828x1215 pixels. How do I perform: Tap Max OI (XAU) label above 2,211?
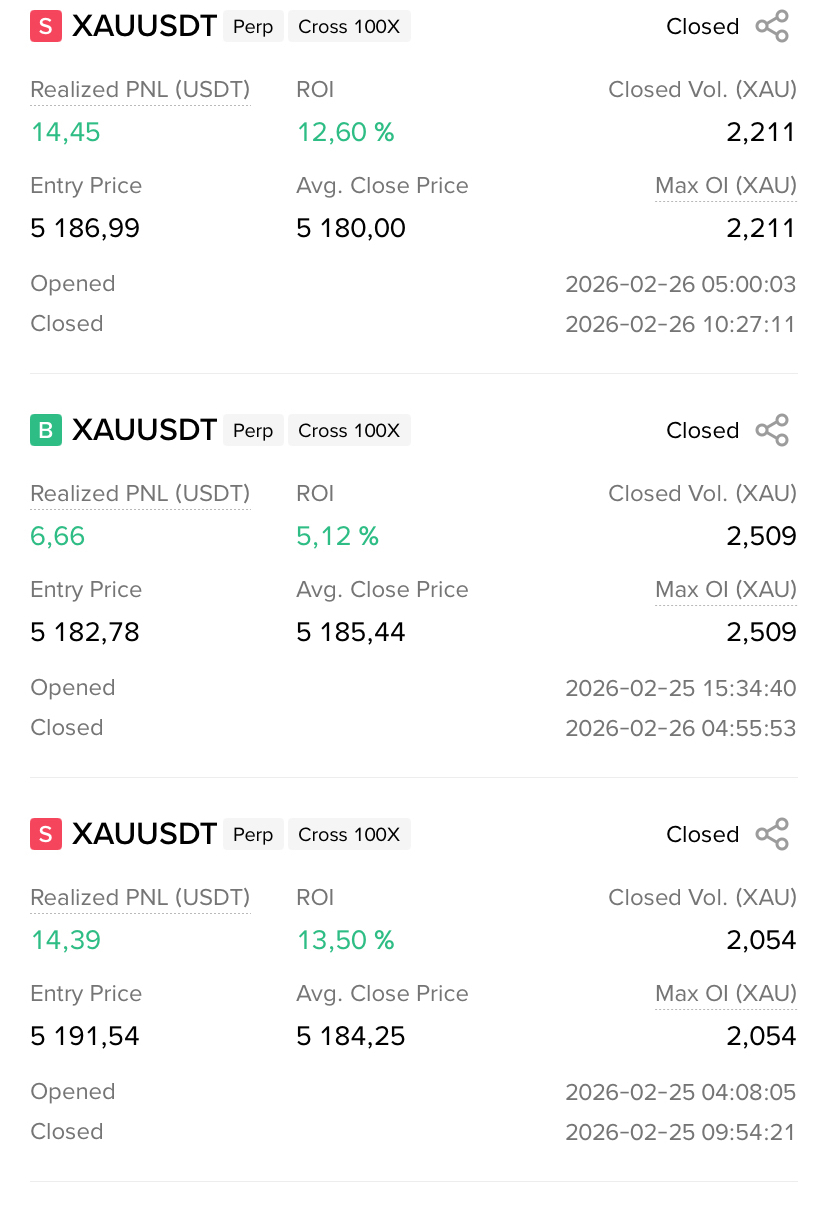(x=725, y=186)
